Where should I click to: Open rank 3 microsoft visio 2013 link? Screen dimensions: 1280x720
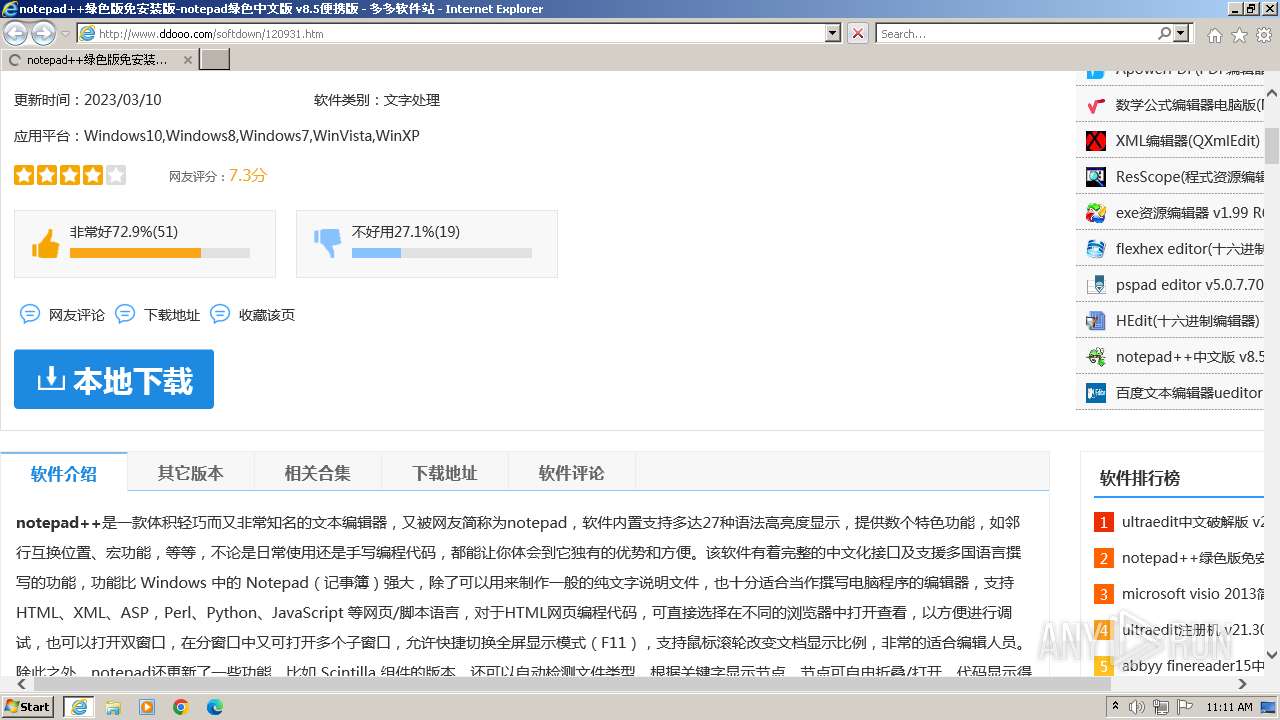pos(1193,594)
